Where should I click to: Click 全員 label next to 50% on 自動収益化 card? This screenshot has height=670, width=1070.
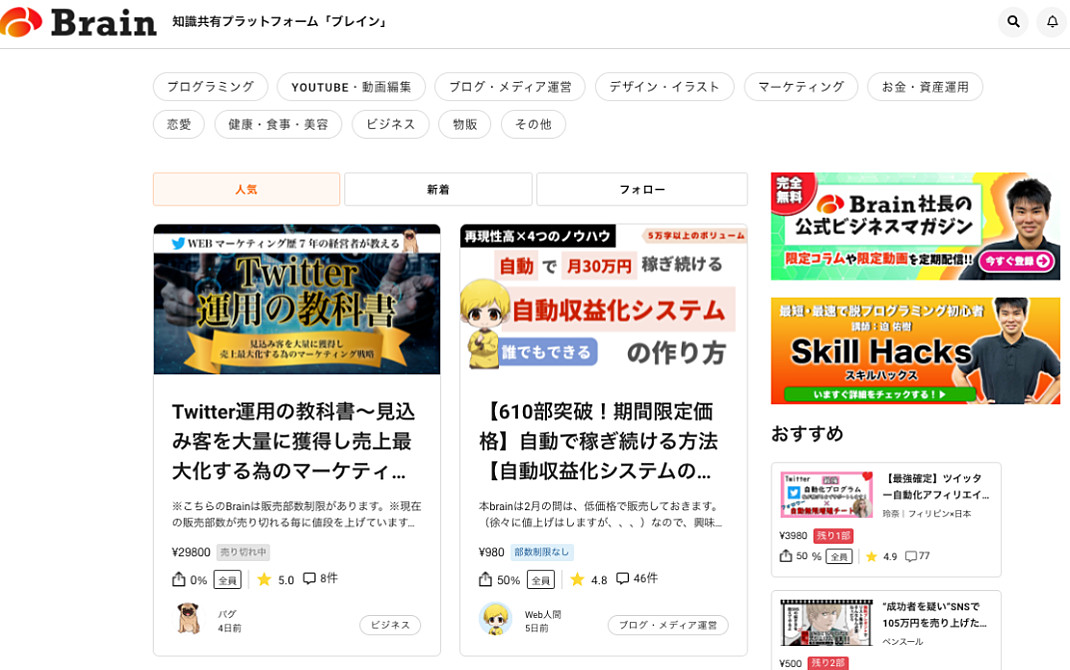(x=541, y=580)
